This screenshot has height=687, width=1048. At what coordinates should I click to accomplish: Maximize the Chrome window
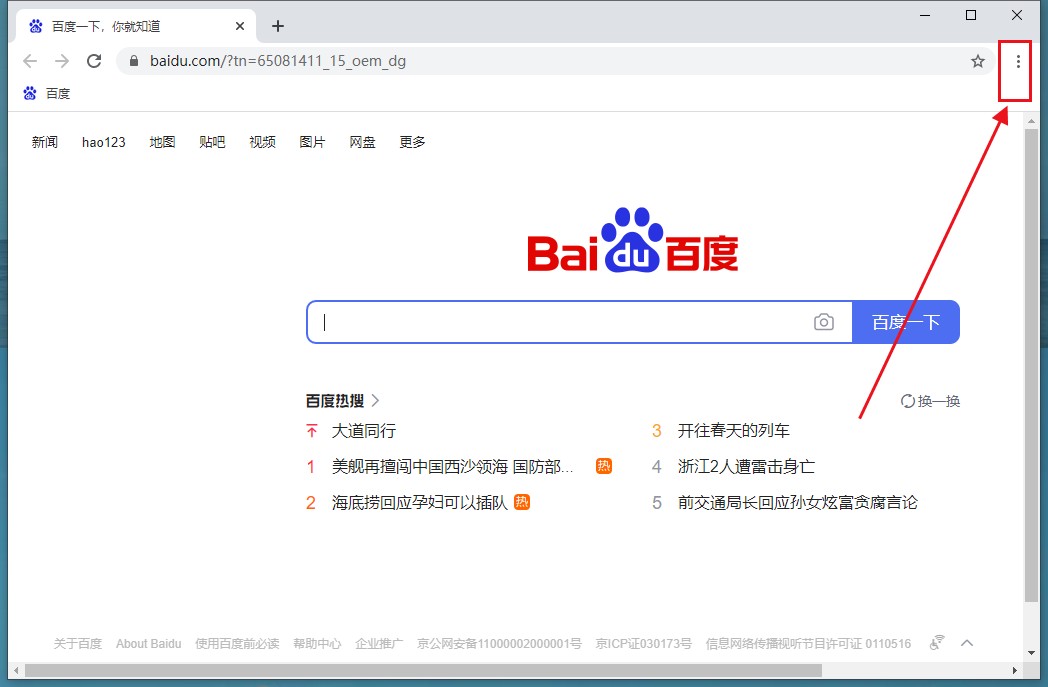click(971, 15)
